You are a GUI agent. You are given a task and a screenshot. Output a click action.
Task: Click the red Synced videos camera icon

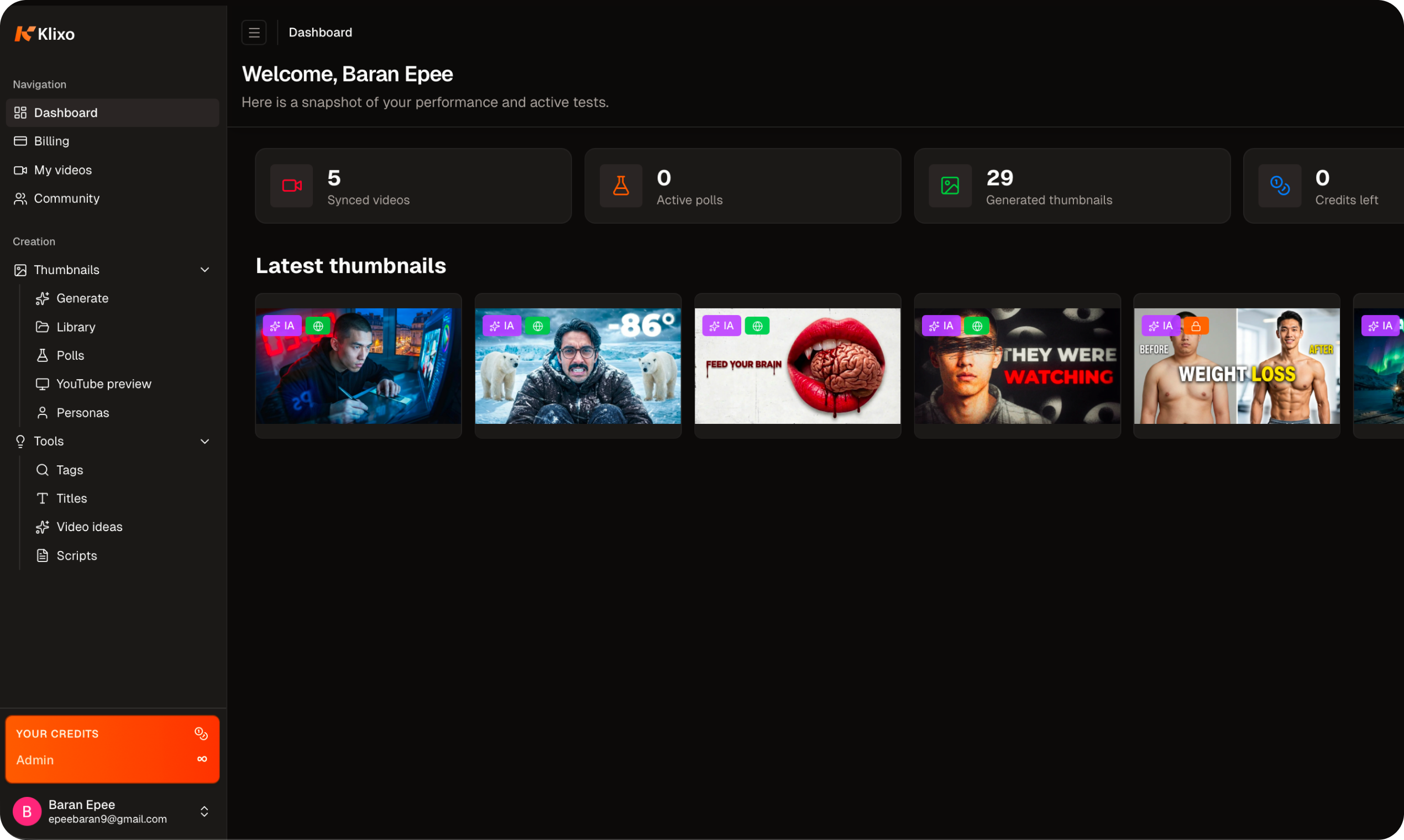291,186
